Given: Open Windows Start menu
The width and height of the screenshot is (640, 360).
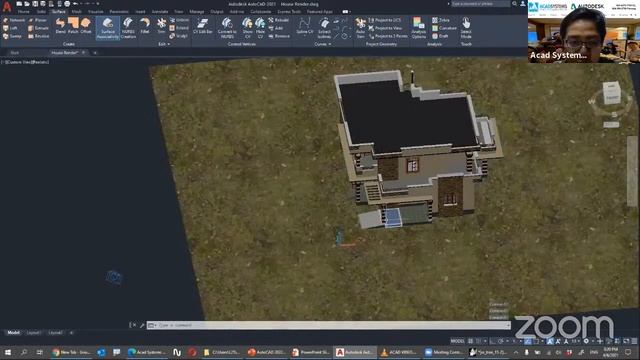Looking at the screenshot, I should click(x=7, y=352).
